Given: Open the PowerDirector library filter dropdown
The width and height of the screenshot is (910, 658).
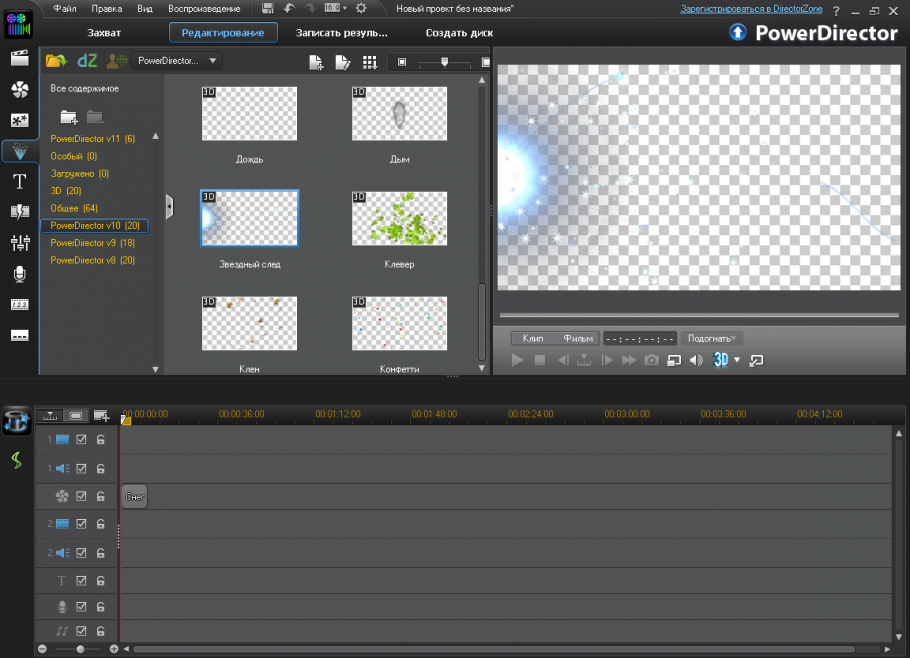Looking at the screenshot, I should [177, 61].
